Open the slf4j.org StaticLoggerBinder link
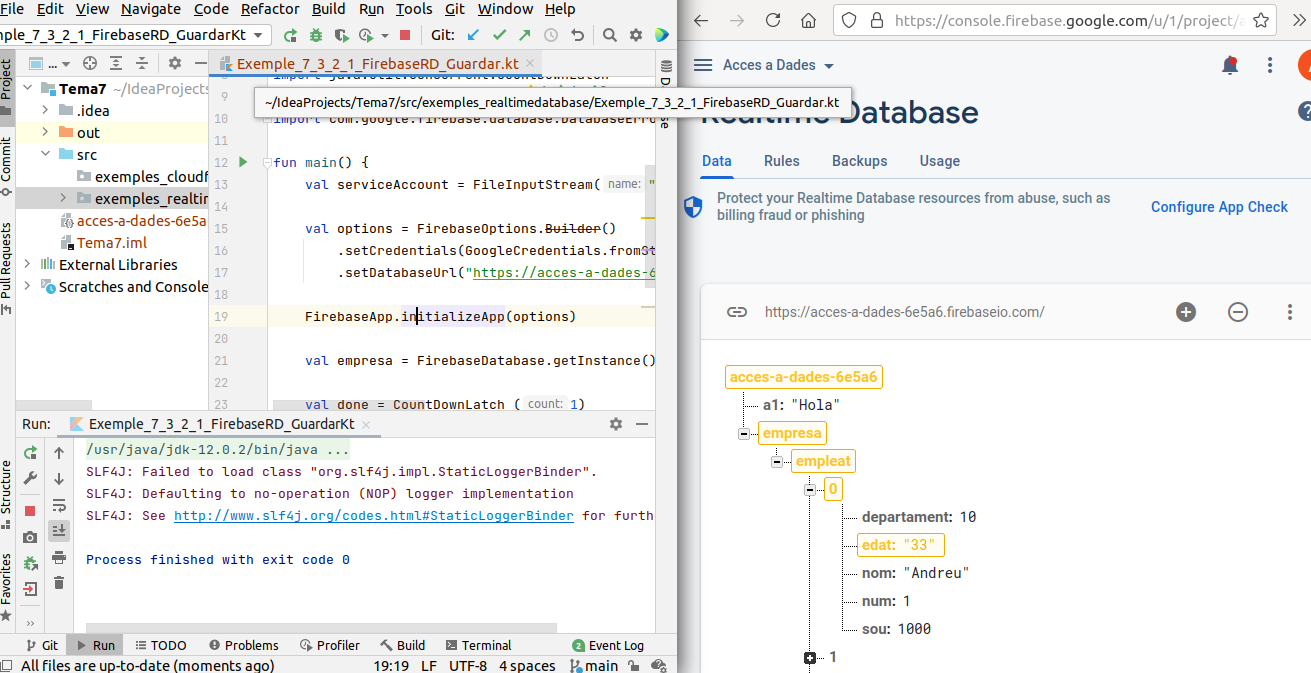Screen dimensions: 1311x673 (373, 516)
